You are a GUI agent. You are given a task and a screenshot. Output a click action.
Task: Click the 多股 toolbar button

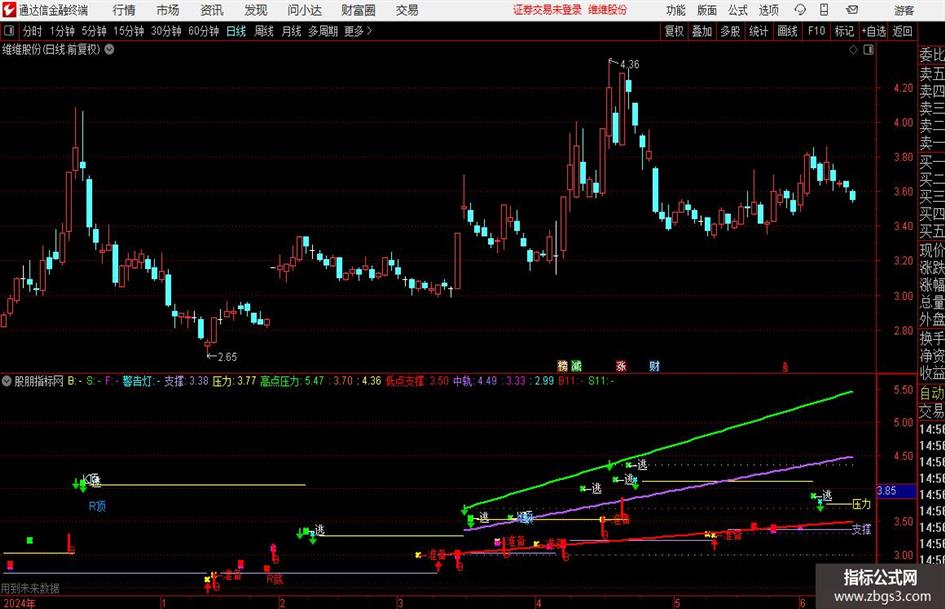pyautogui.click(x=730, y=31)
